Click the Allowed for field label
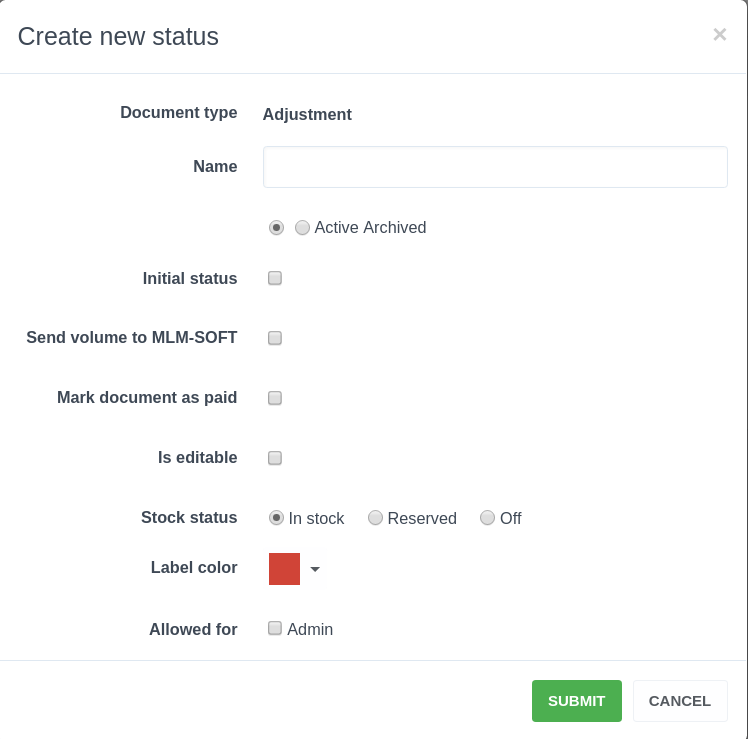The width and height of the screenshot is (748, 739). coord(193,630)
